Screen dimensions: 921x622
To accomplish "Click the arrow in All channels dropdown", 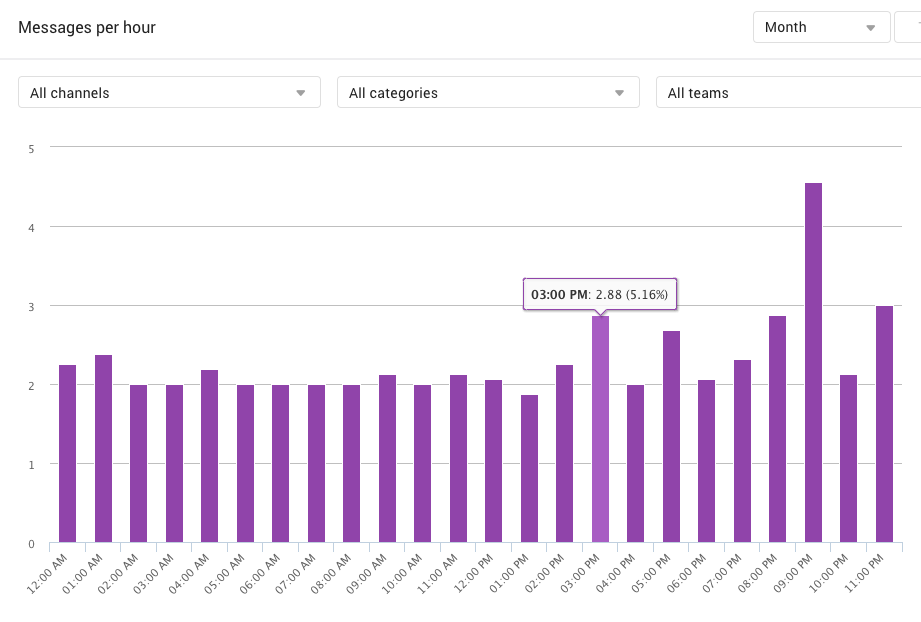I will pyautogui.click(x=300, y=93).
